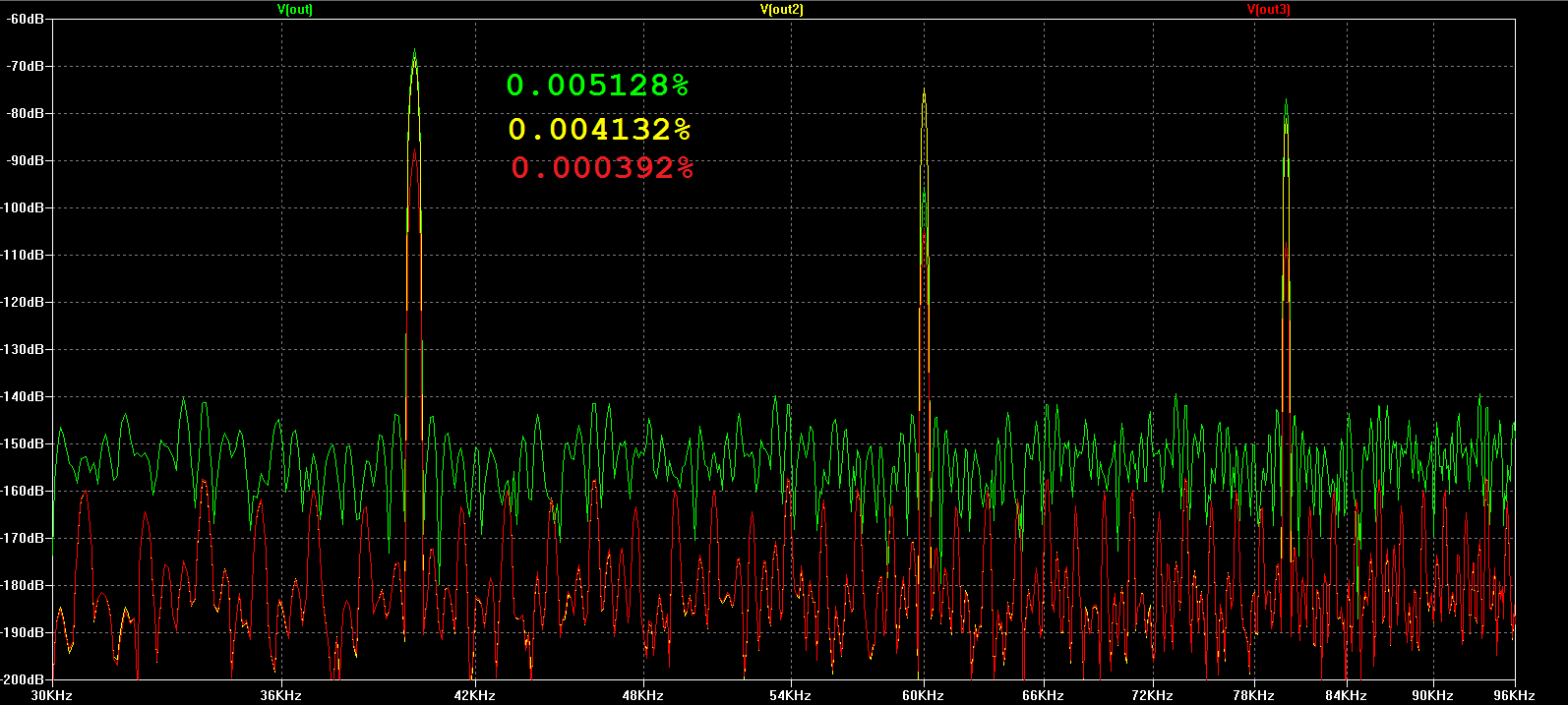Click the -190dB vertical axis label
This screenshot has height=705, width=1568.
(x=23, y=632)
